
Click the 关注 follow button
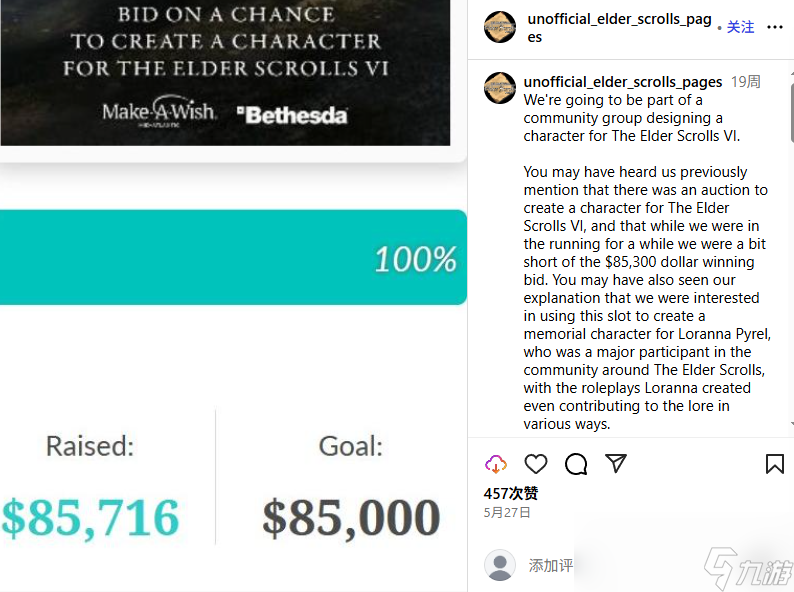pos(740,27)
